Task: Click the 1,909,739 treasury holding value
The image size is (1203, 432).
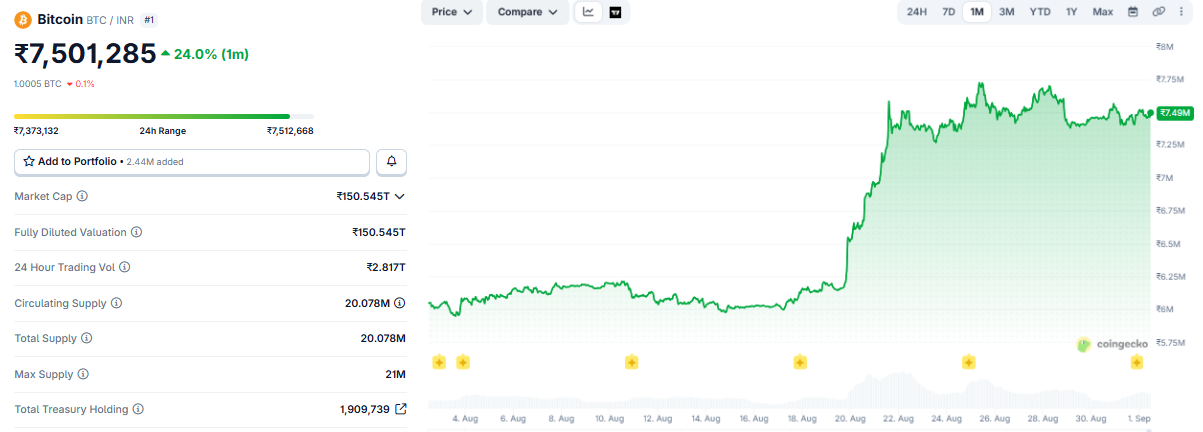Action: point(365,409)
